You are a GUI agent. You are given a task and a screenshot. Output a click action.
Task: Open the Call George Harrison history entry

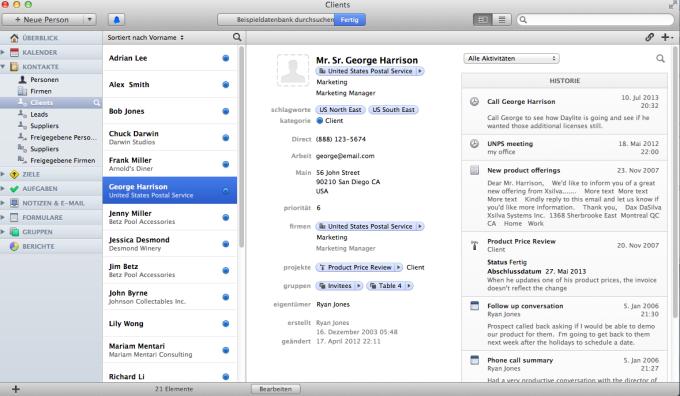pyautogui.click(x=564, y=111)
